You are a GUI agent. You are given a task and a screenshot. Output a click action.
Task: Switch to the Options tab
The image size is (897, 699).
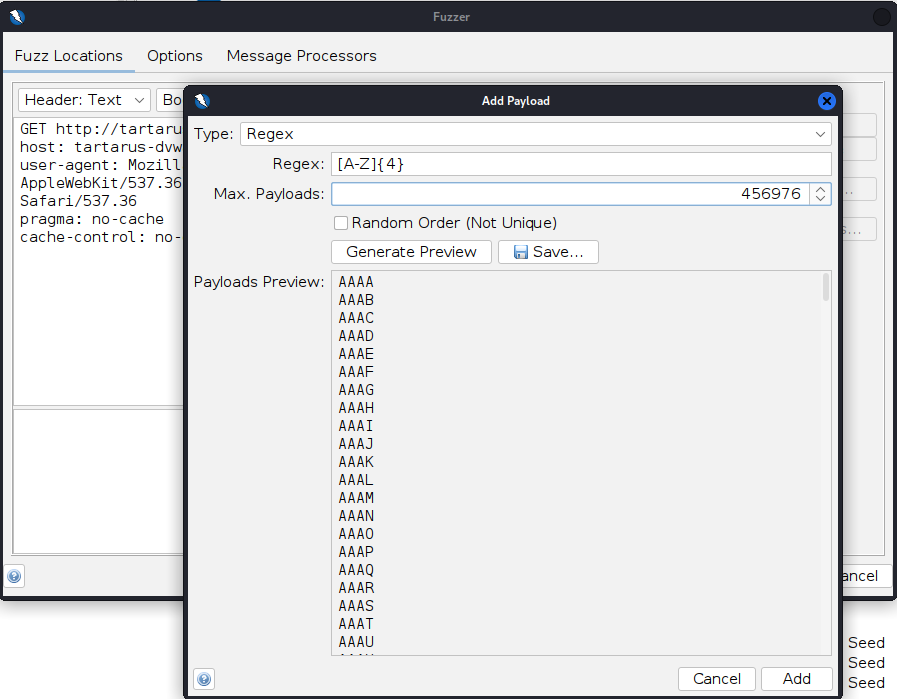[x=175, y=56]
